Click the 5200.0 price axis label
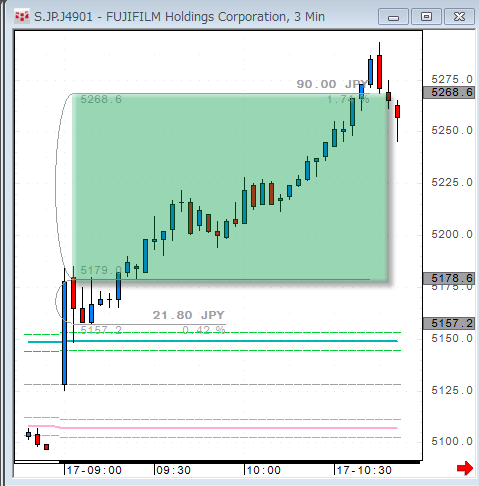Screen dimensions: 479x486 pyautogui.click(x=452, y=234)
